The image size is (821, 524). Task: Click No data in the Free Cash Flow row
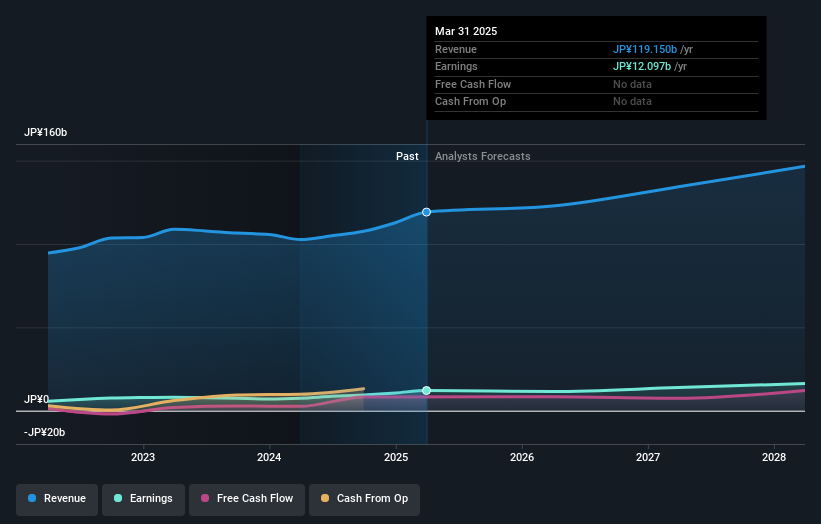coord(633,84)
